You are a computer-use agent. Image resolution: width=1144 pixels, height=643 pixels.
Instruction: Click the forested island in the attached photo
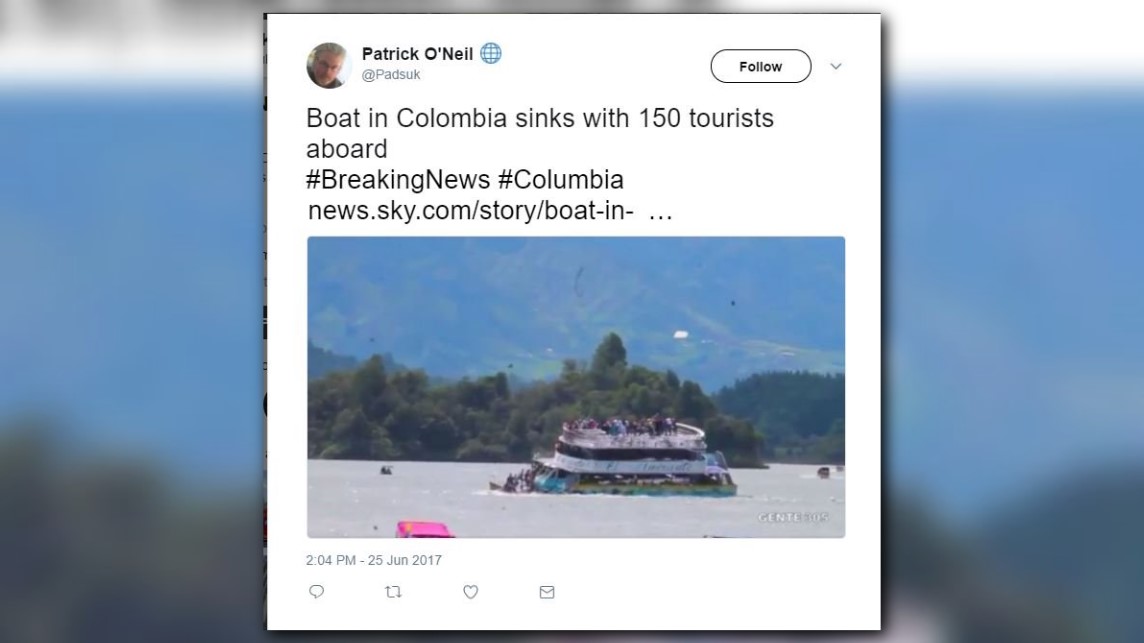point(536,405)
